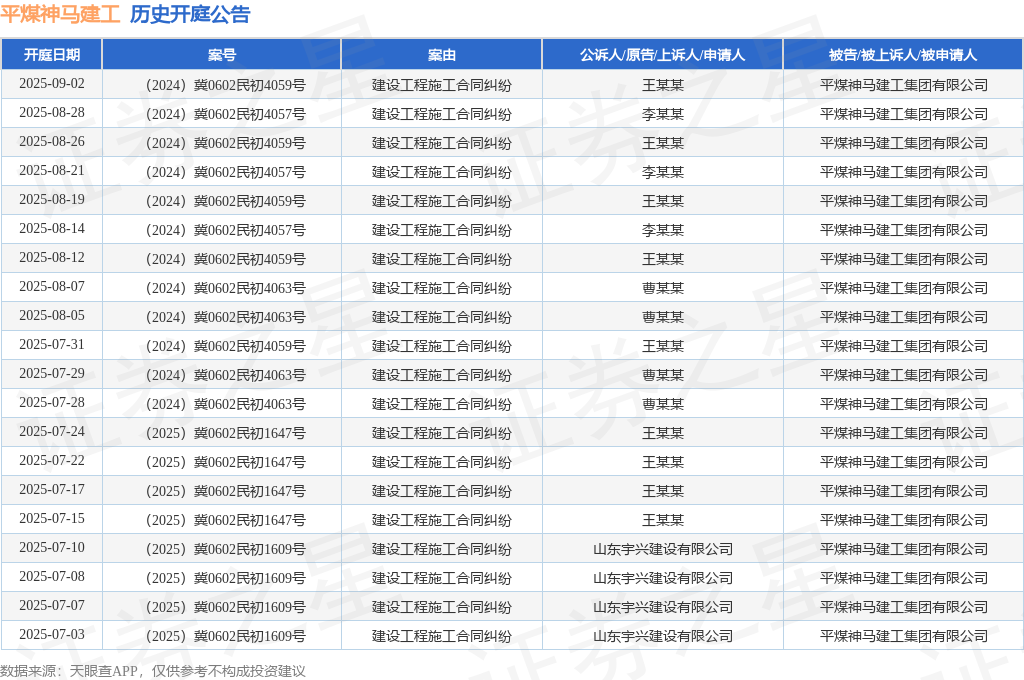
Task: Click defendant 平煤神马建工集团有限公司 in 2025-07-31 row
Action: (x=903, y=346)
